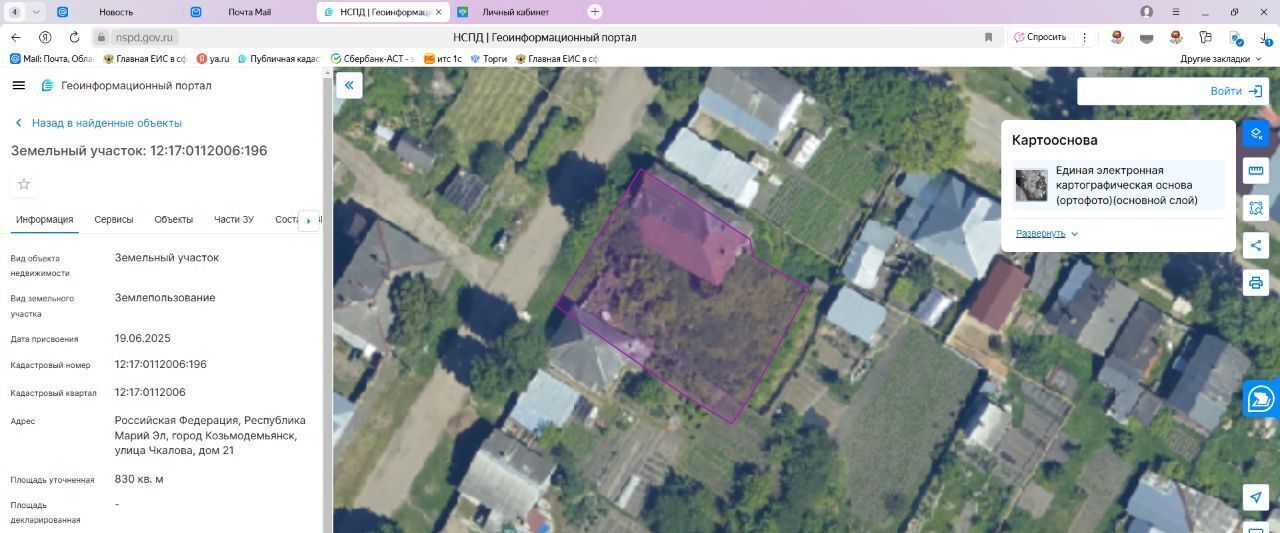Switch to the Сервисы tab
Viewport: 1280px width, 533px height.
pos(114,220)
